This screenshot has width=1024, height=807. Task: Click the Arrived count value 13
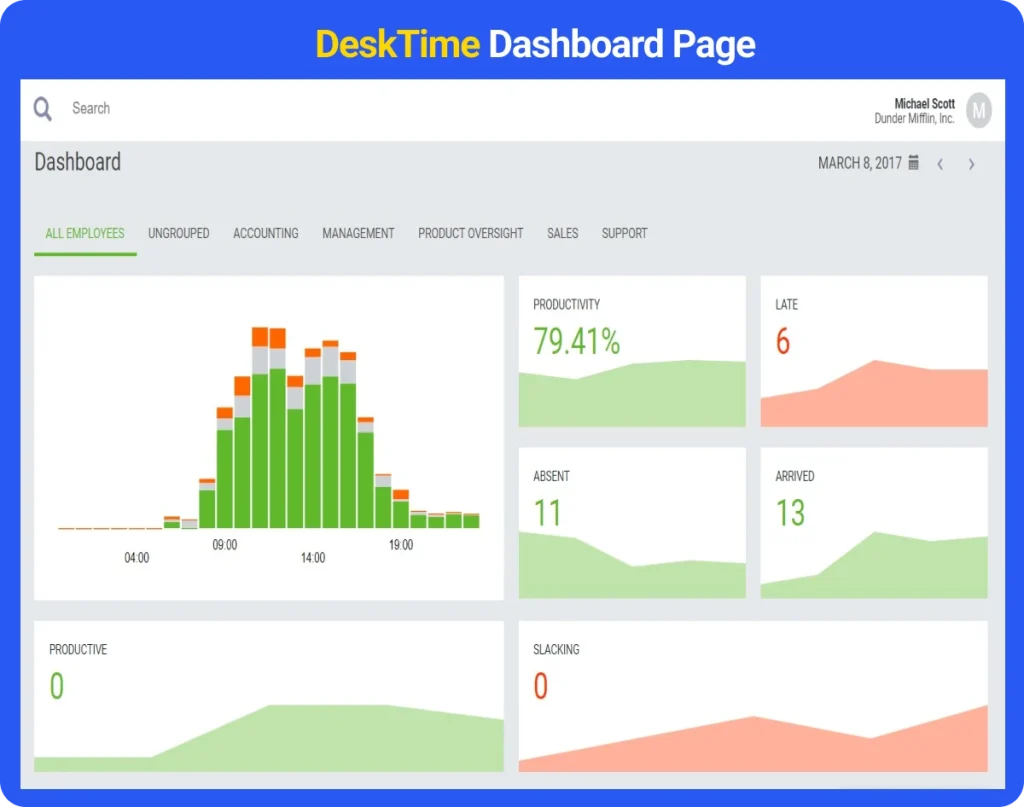pyautogui.click(x=790, y=513)
